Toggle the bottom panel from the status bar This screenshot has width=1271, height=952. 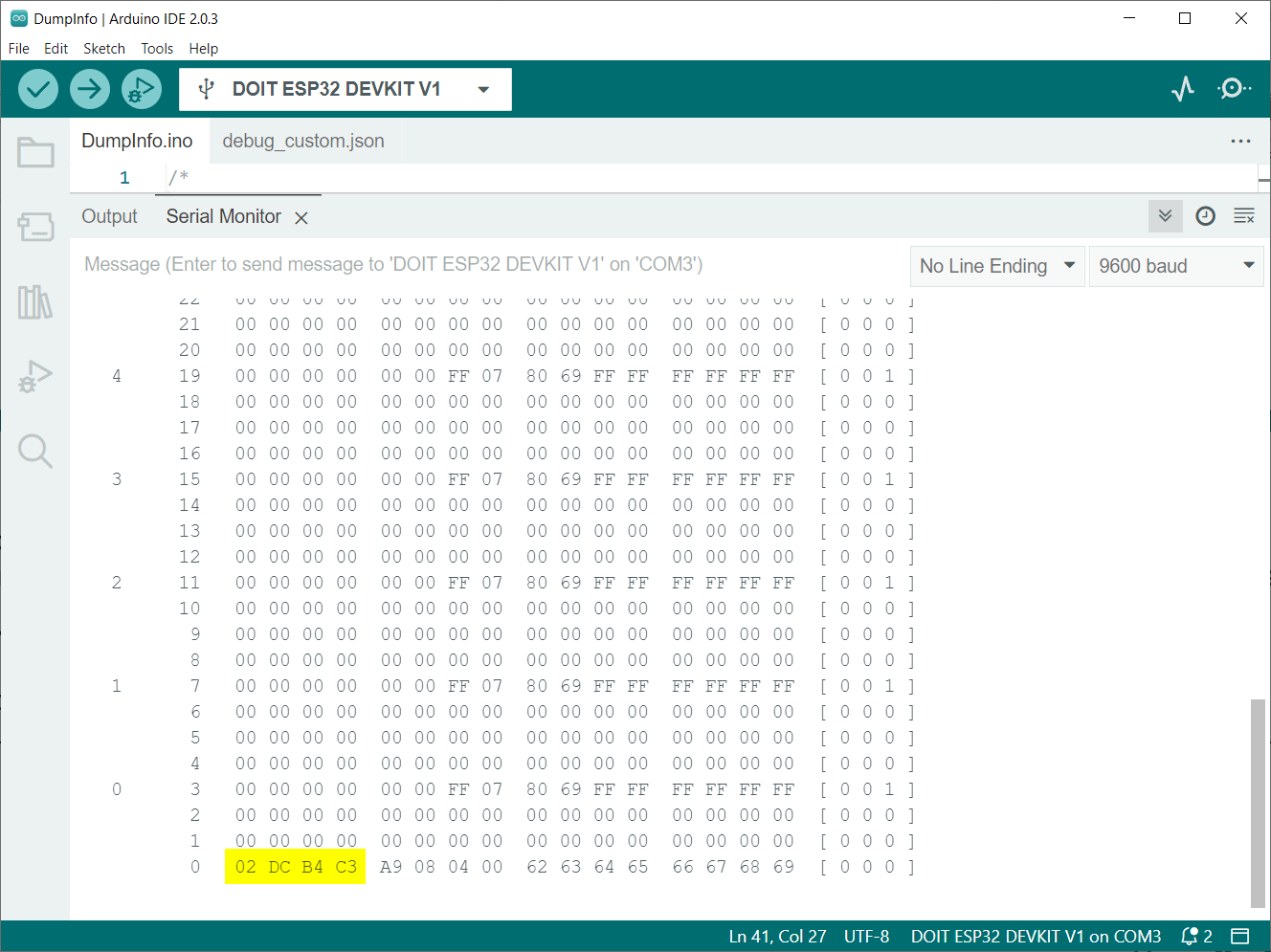[1240, 937]
